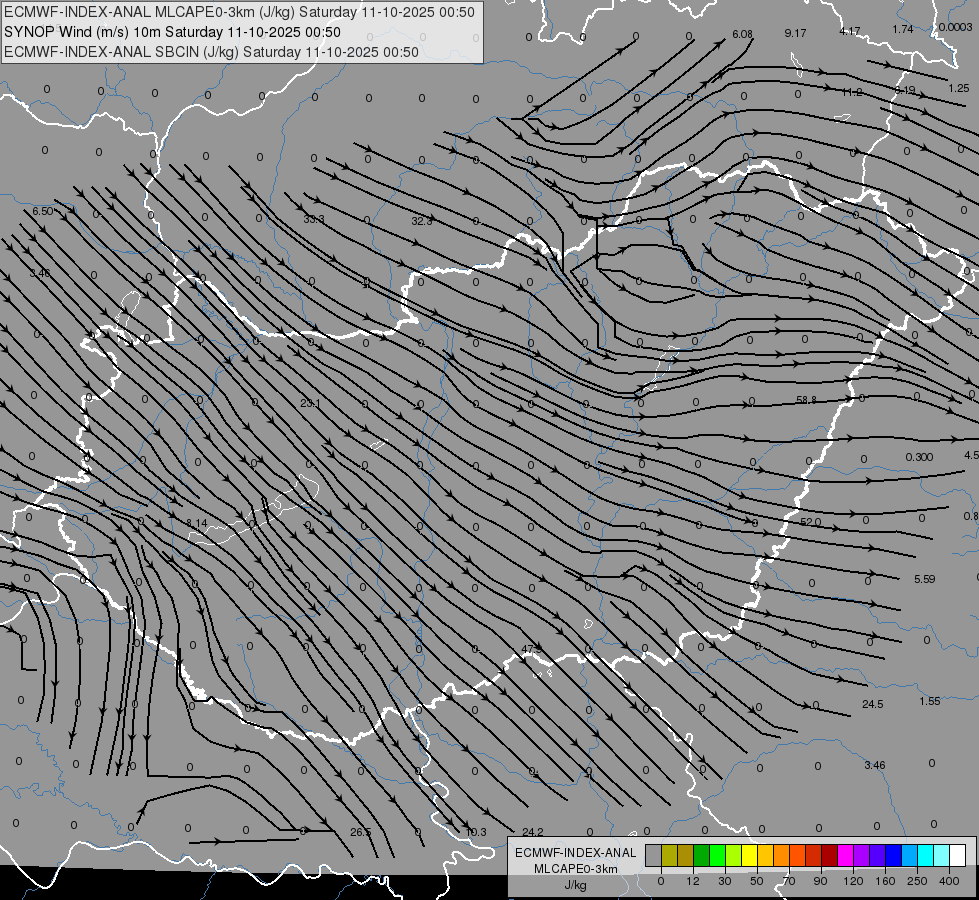Click the map value 1.25

(959, 88)
